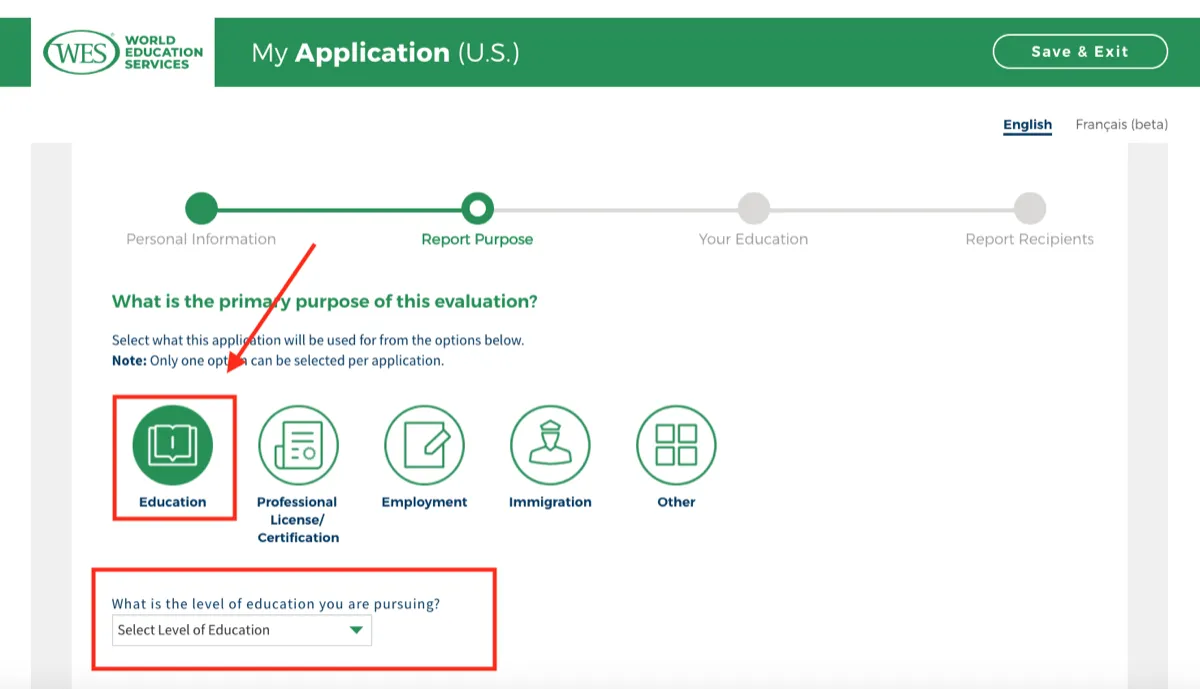1200x689 pixels.
Task: Click the Professional License/Certification label
Action: (x=298, y=519)
